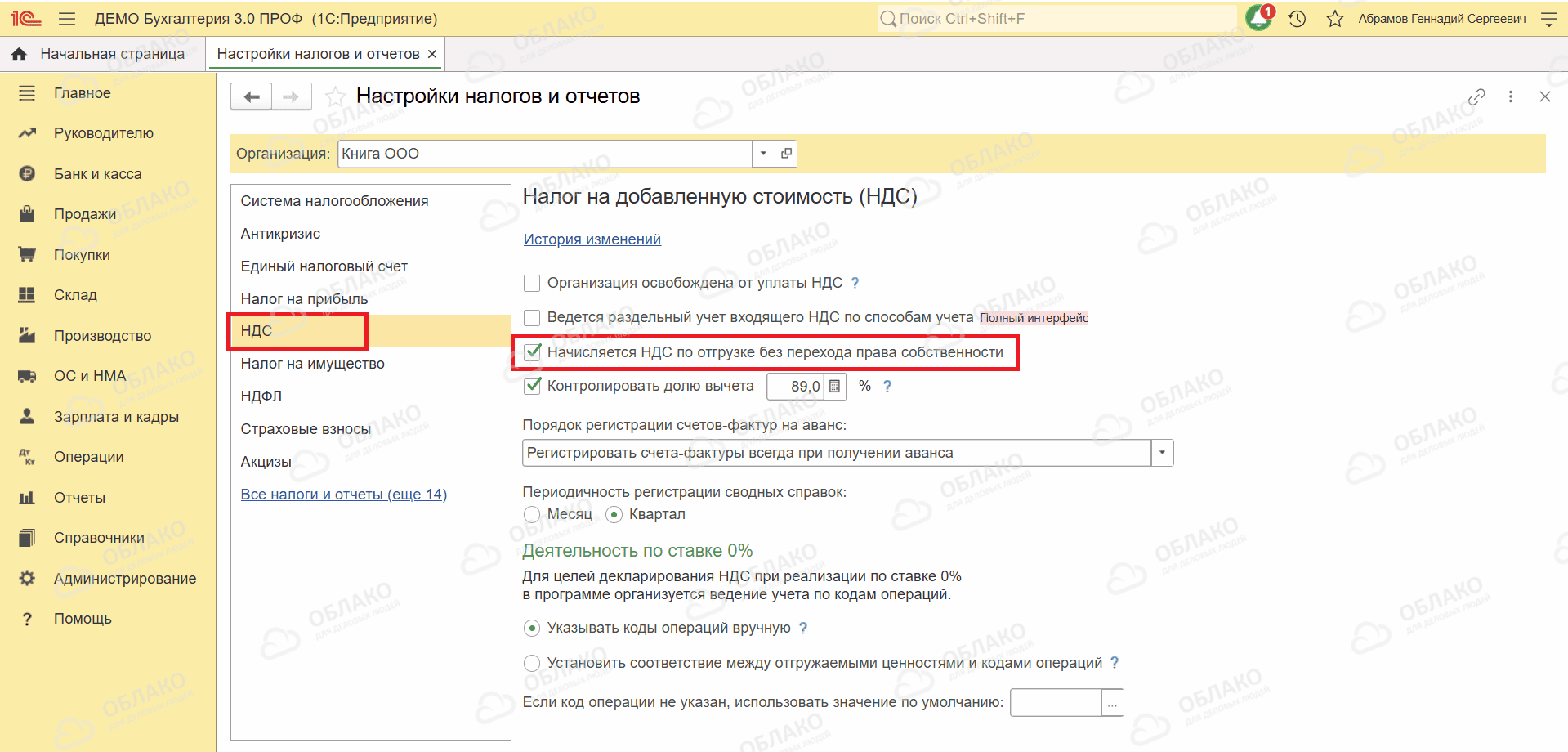This screenshot has height=752, width=1568.
Task: Open Покупки section cart icon
Action: point(27,255)
